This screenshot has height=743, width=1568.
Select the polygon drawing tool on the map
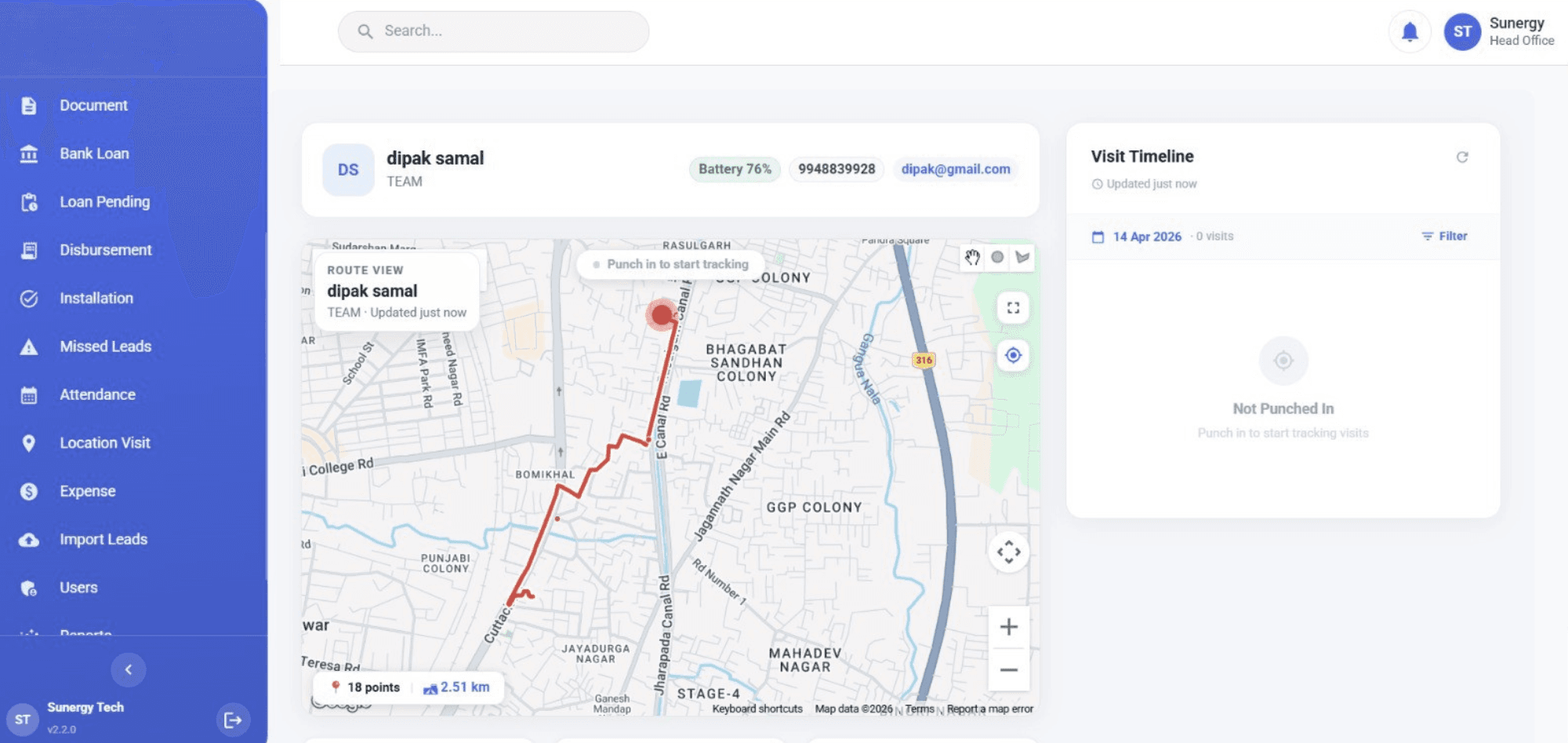click(x=1022, y=257)
